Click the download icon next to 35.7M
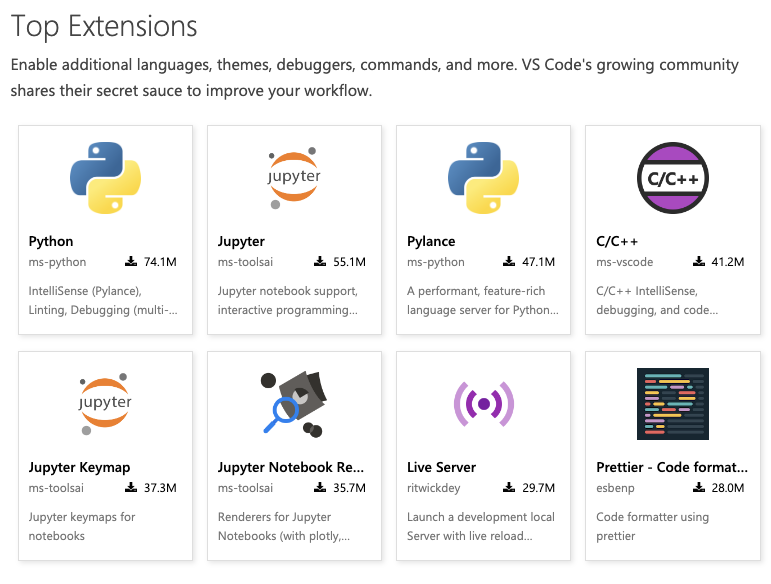The image size is (771, 584). coord(320,487)
